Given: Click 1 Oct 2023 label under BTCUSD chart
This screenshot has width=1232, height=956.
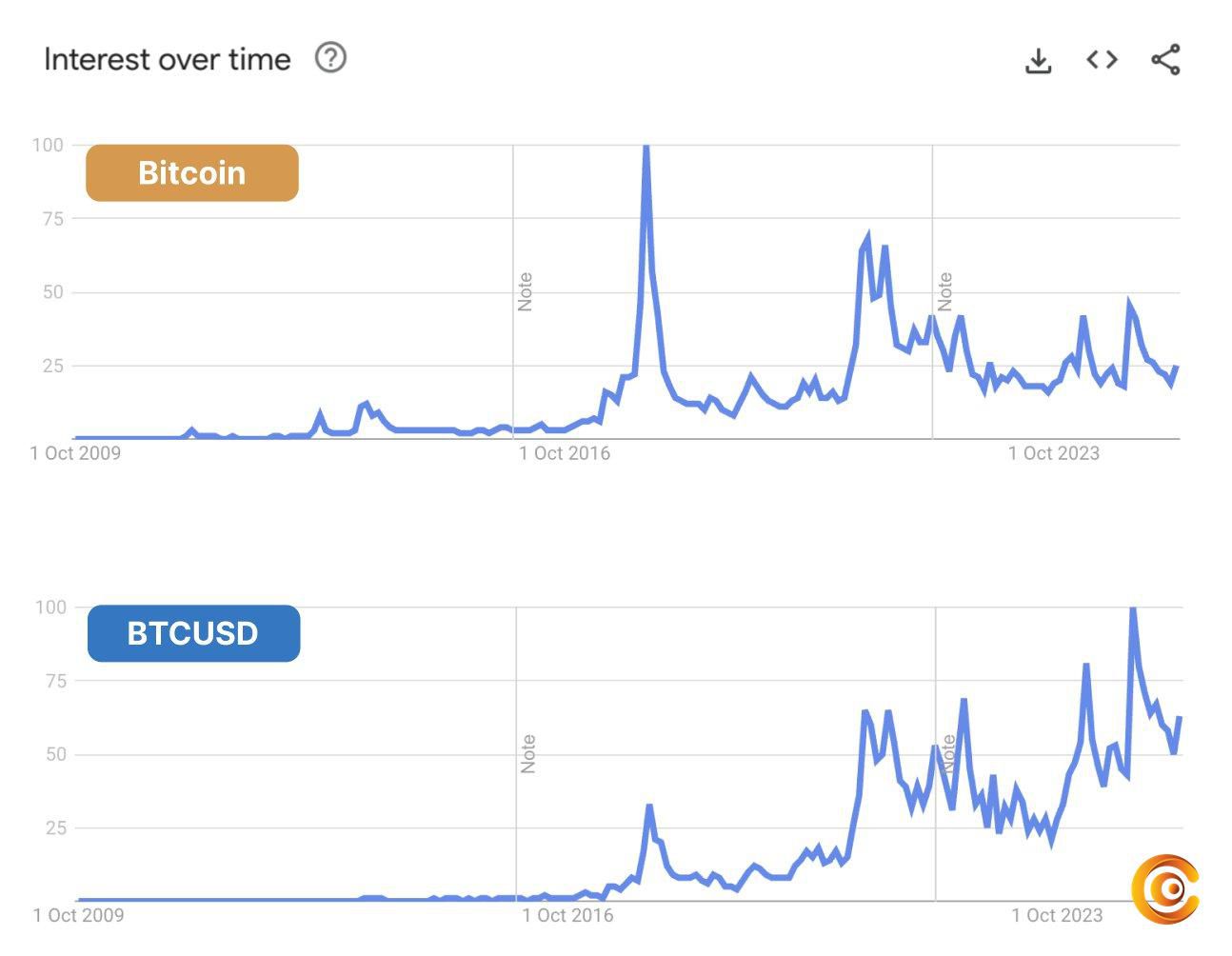Looking at the screenshot, I should tap(1057, 916).
